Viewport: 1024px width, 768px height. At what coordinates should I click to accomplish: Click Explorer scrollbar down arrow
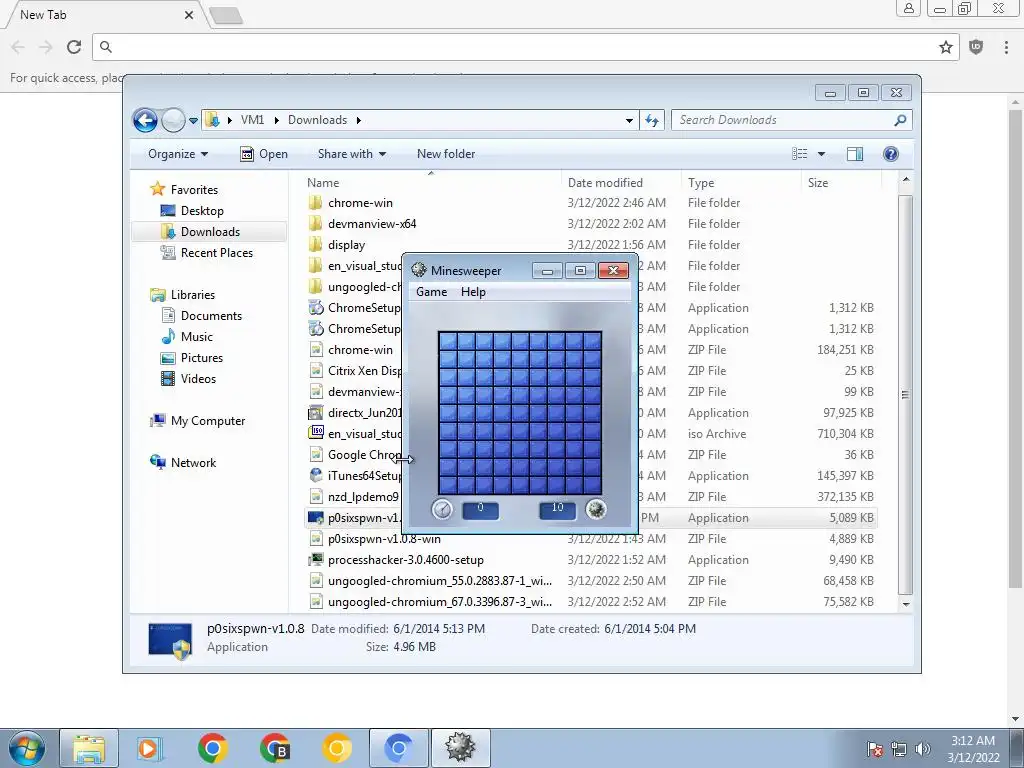coord(906,604)
